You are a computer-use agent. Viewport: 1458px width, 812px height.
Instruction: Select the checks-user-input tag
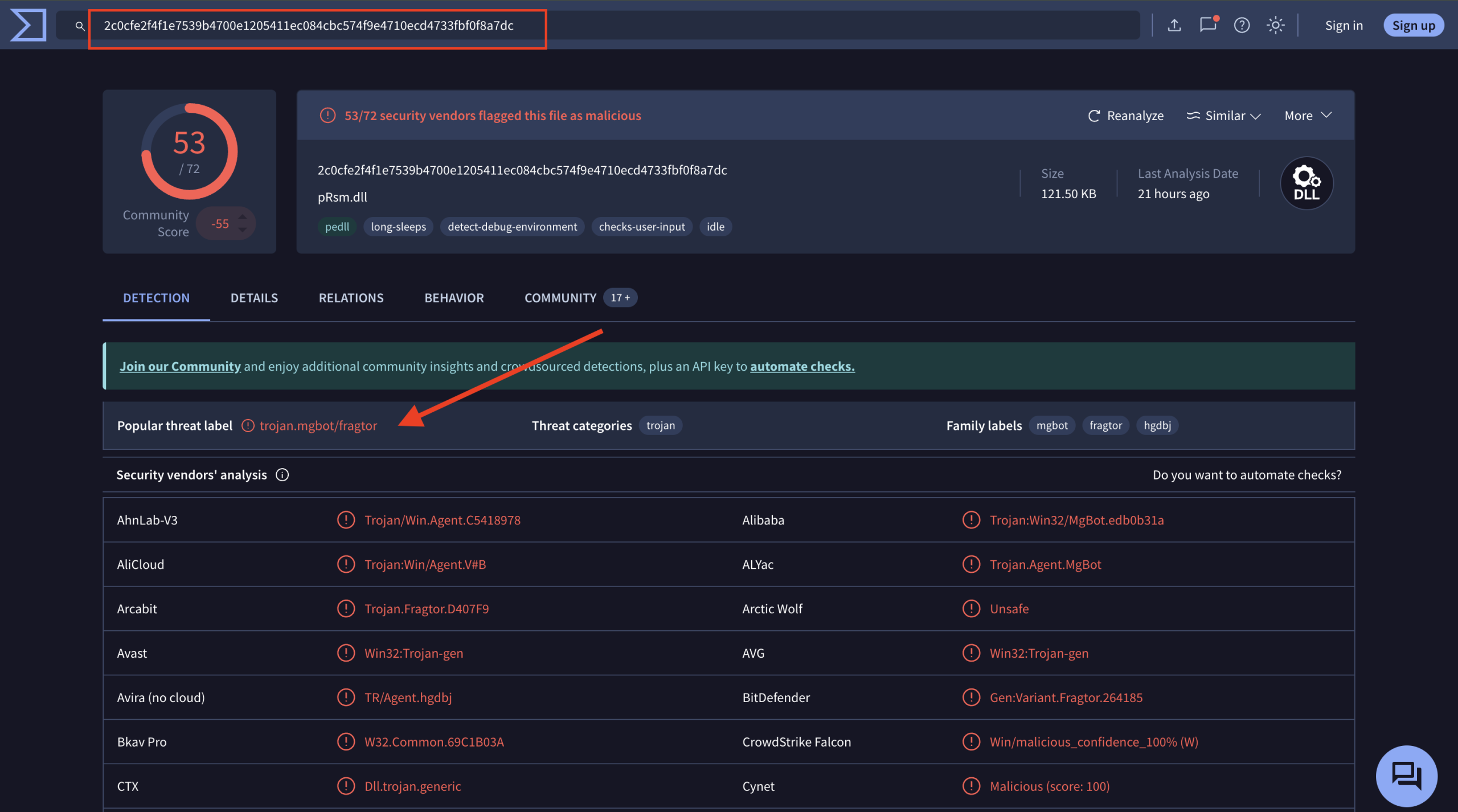pos(642,227)
